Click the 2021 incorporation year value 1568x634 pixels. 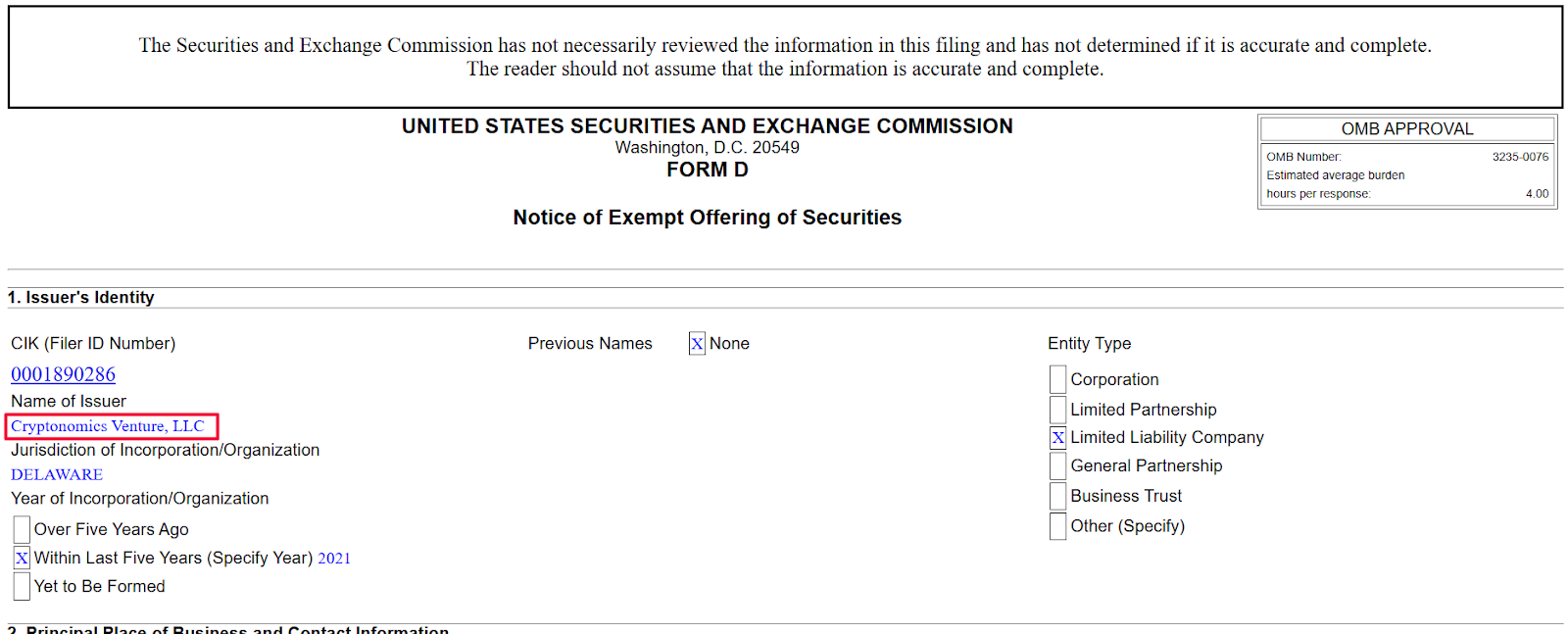coord(334,559)
